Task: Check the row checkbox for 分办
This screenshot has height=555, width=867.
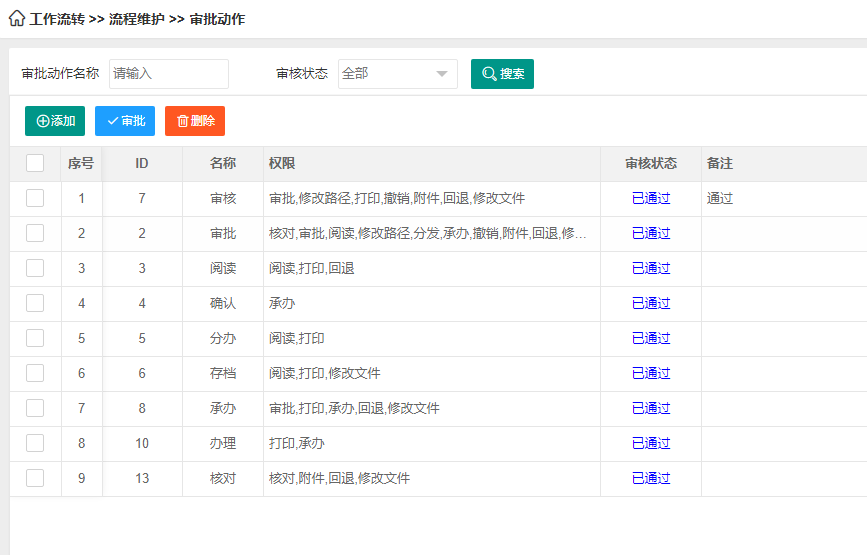Action: (35, 338)
